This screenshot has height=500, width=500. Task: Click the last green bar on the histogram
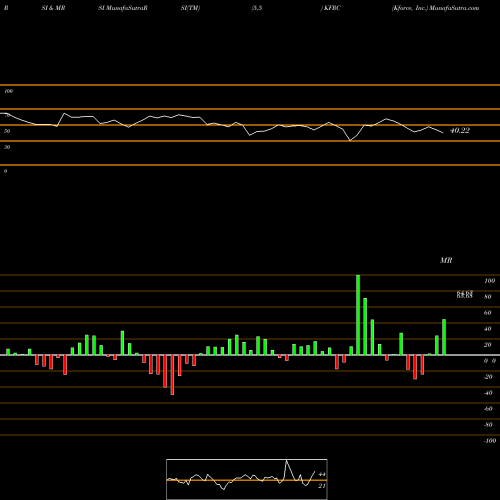point(444,337)
